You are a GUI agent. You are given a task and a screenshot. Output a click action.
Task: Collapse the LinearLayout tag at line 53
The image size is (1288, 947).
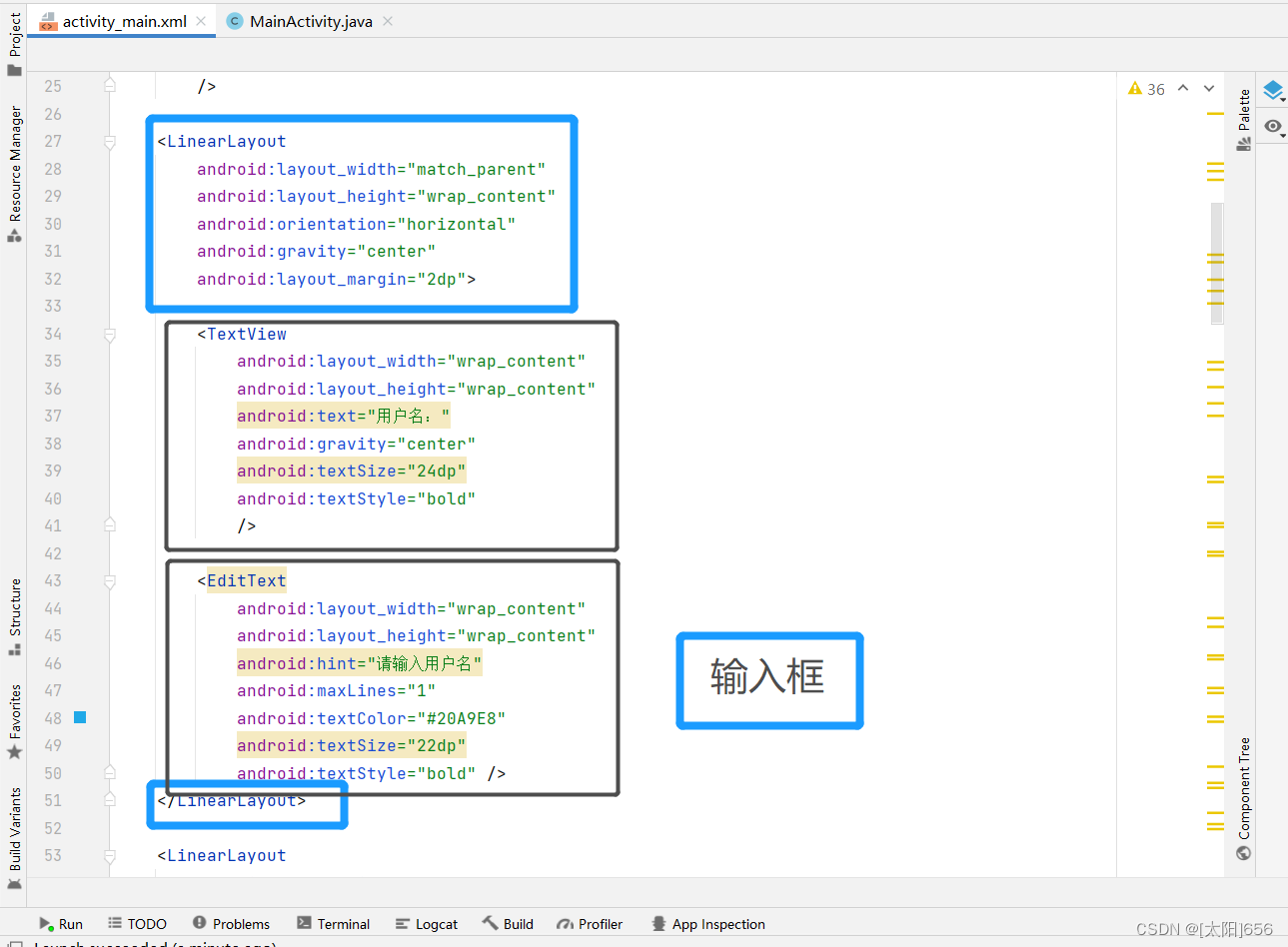pyautogui.click(x=110, y=856)
